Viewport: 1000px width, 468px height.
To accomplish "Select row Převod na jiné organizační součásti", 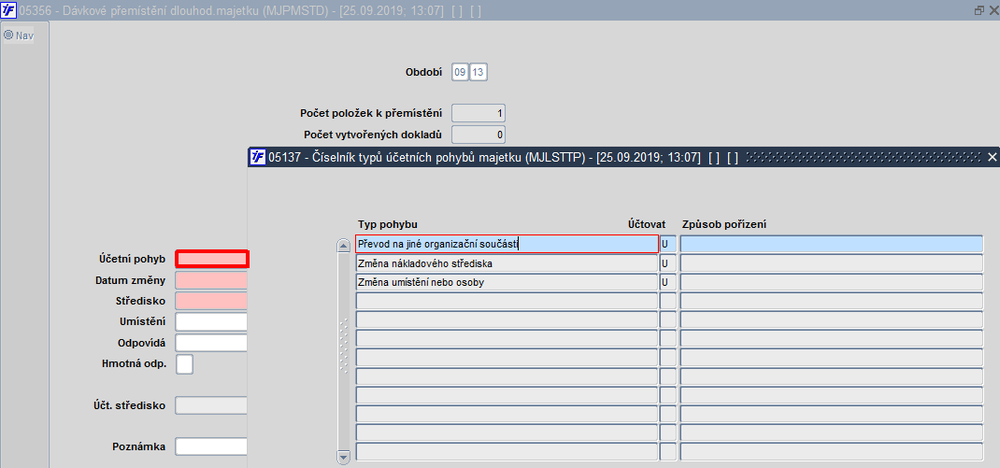I will (x=507, y=244).
